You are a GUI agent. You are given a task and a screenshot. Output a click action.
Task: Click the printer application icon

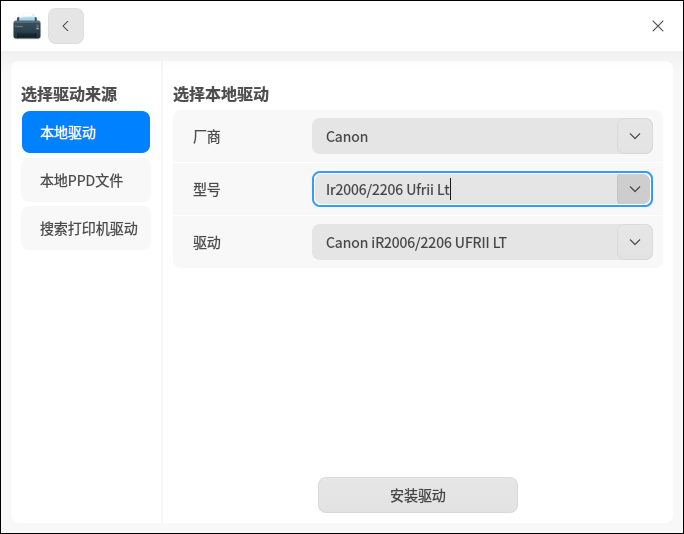27,27
